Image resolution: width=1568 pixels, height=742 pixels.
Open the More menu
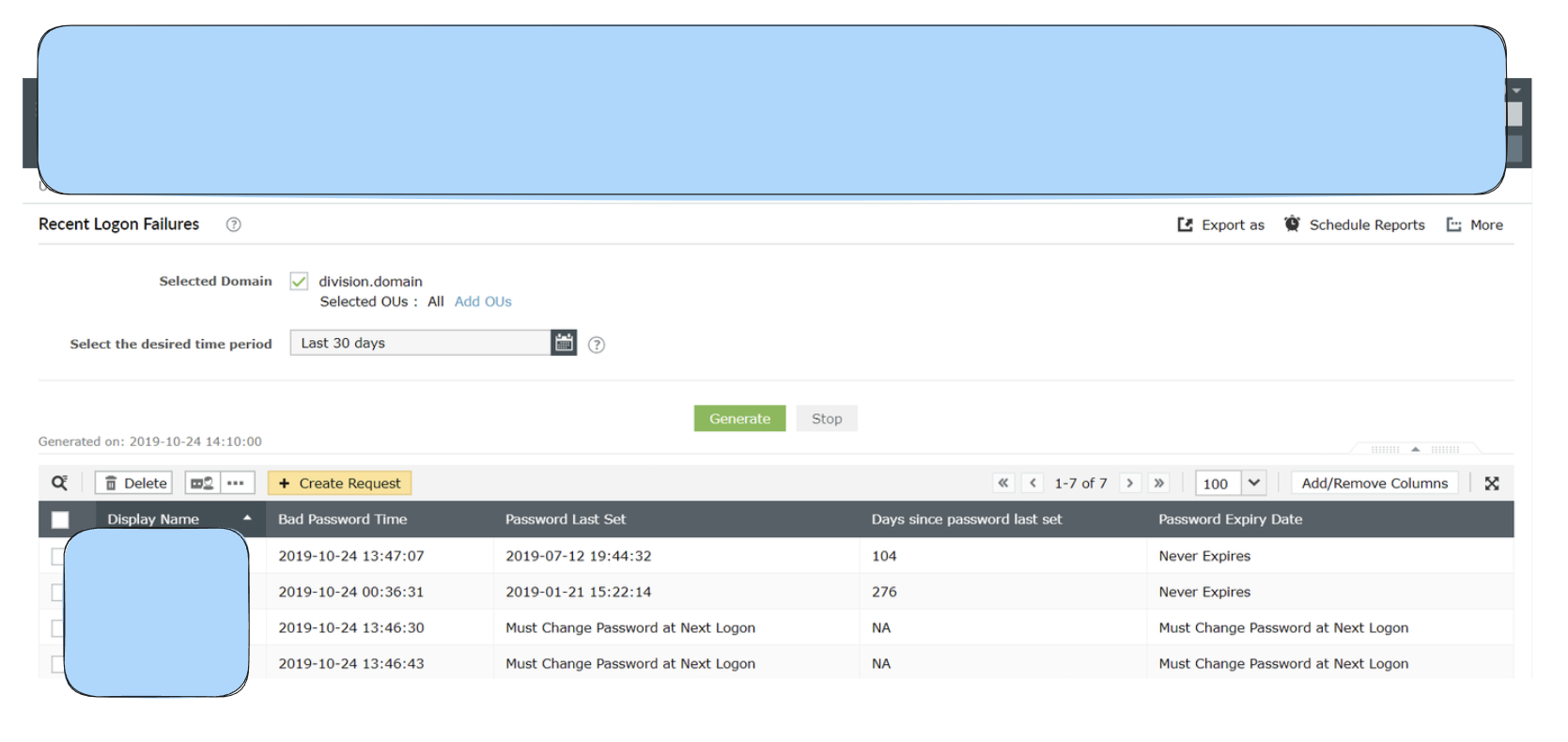click(x=1475, y=224)
